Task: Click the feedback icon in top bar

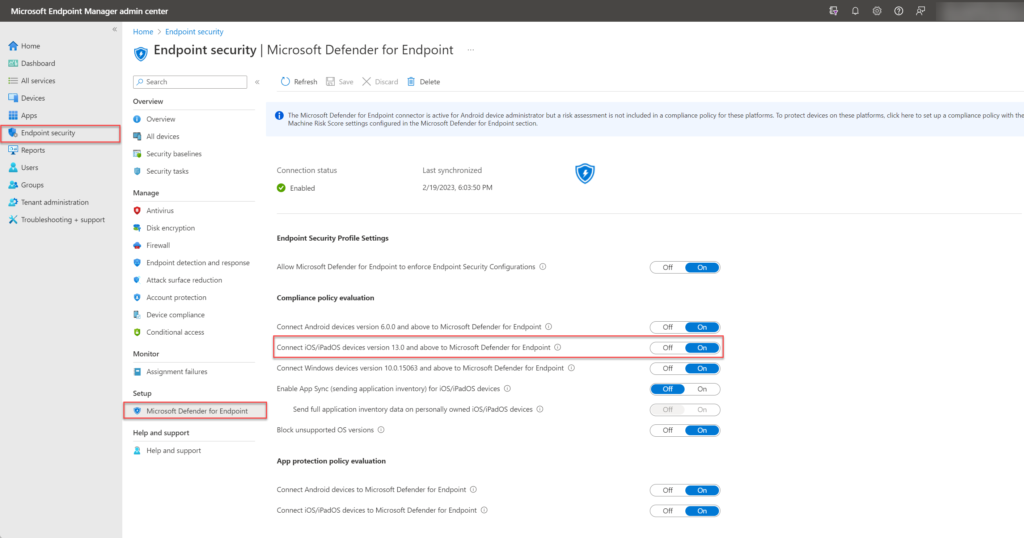Action: tap(920, 11)
